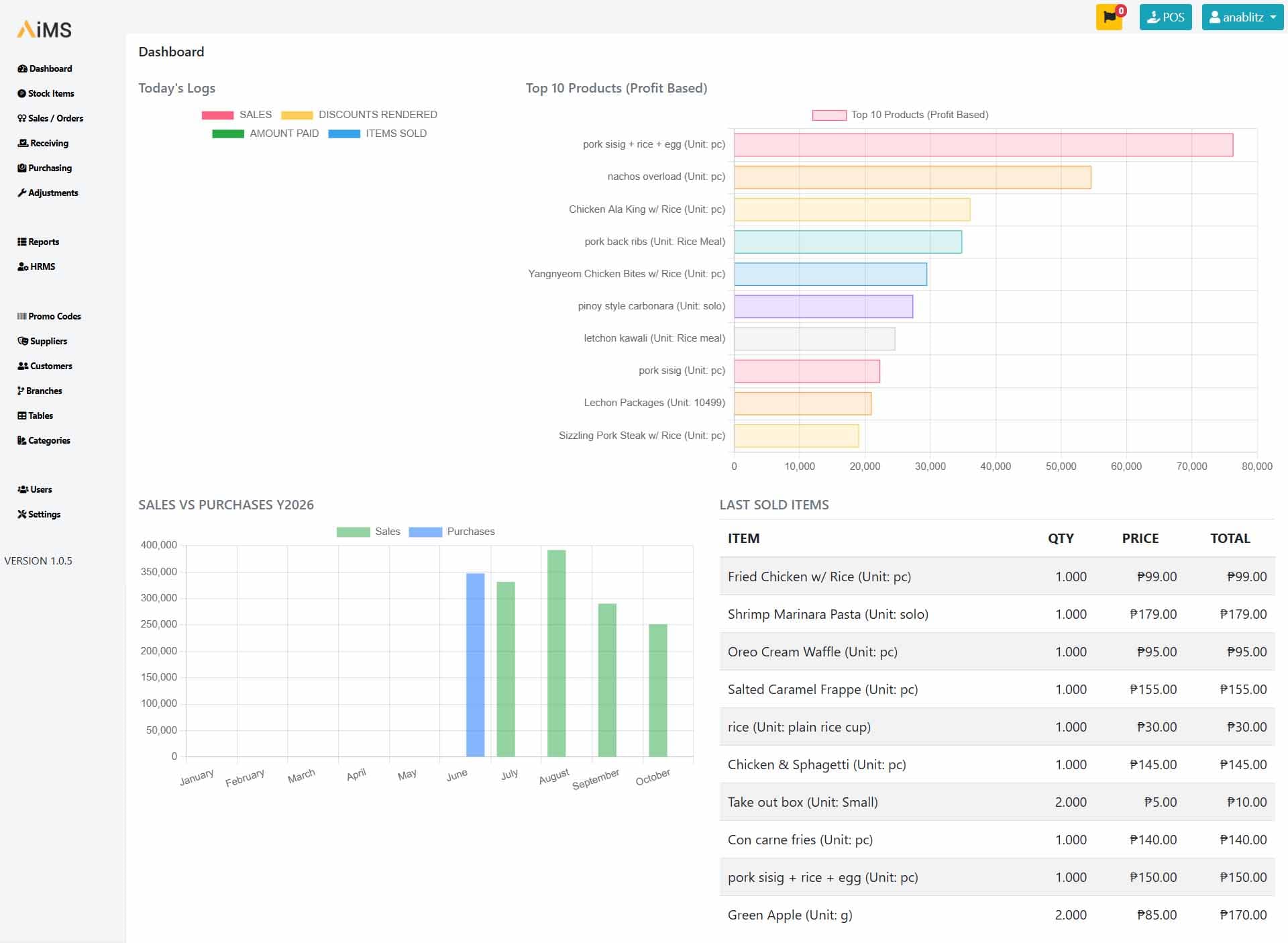Click the Branches fork icon

21,391
